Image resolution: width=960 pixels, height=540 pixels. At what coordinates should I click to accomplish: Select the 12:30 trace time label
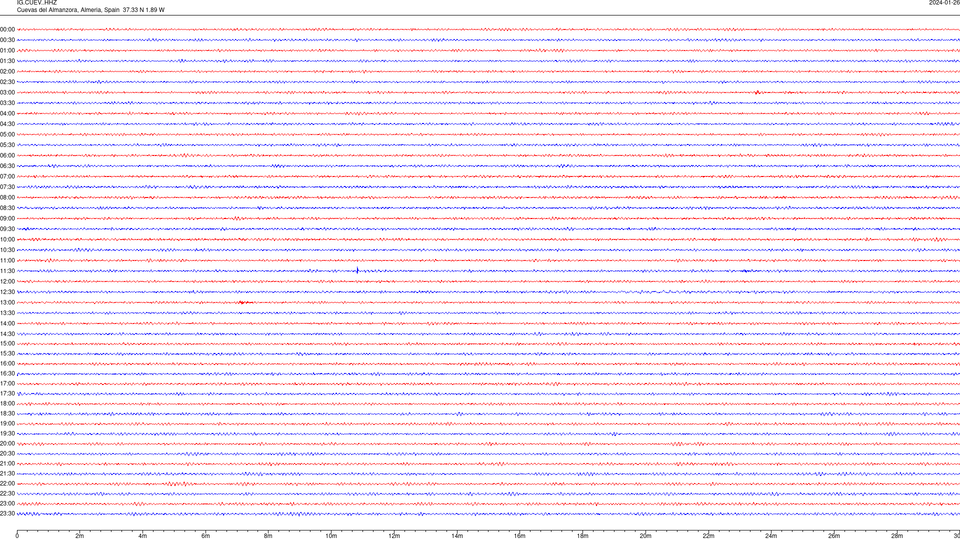7,292
